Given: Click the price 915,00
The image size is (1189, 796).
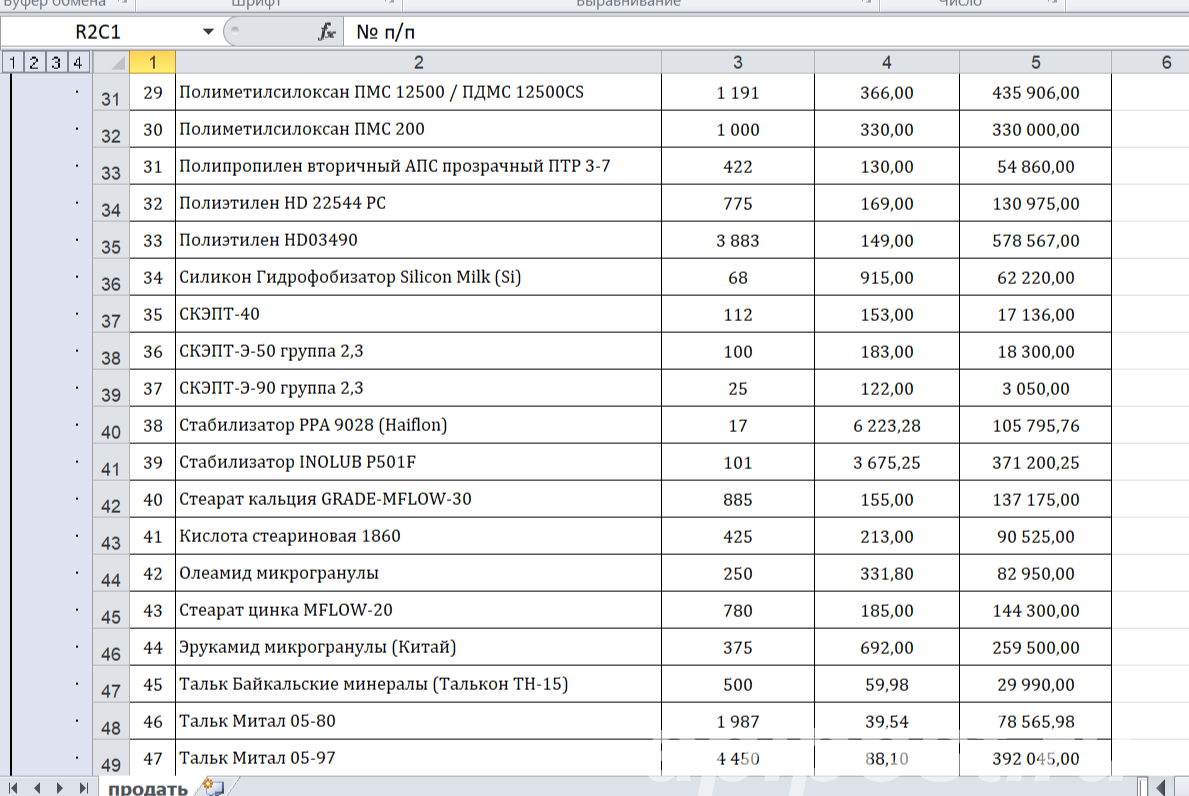Looking at the screenshot, I should click(886, 277).
